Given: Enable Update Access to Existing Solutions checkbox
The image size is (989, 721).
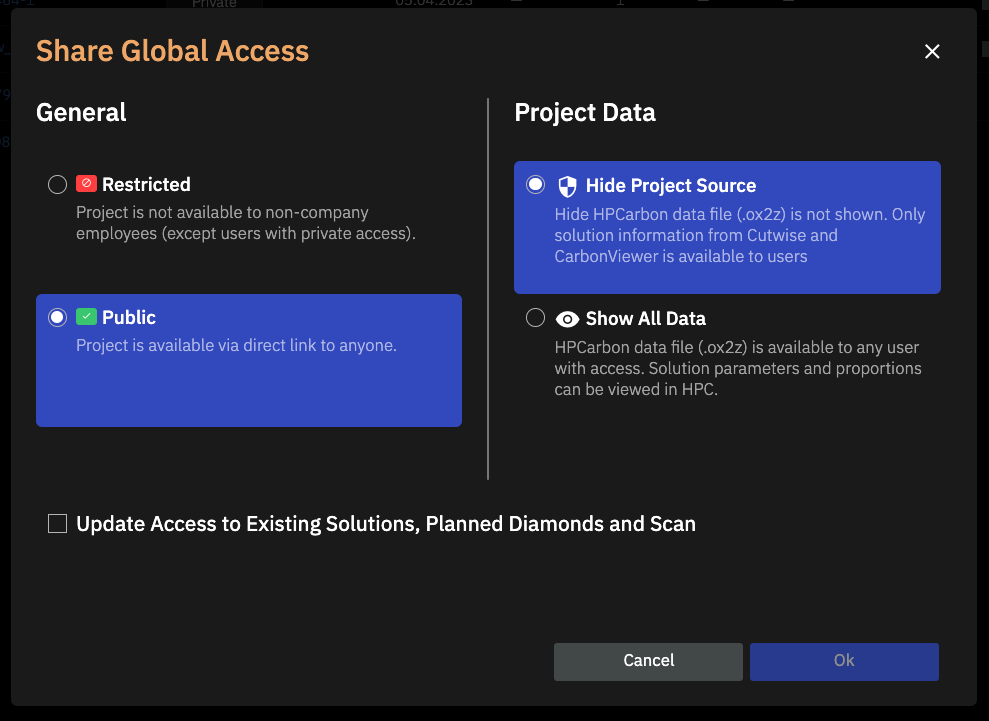Looking at the screenshot, I should pyautogui.click(x=57, y=524).
